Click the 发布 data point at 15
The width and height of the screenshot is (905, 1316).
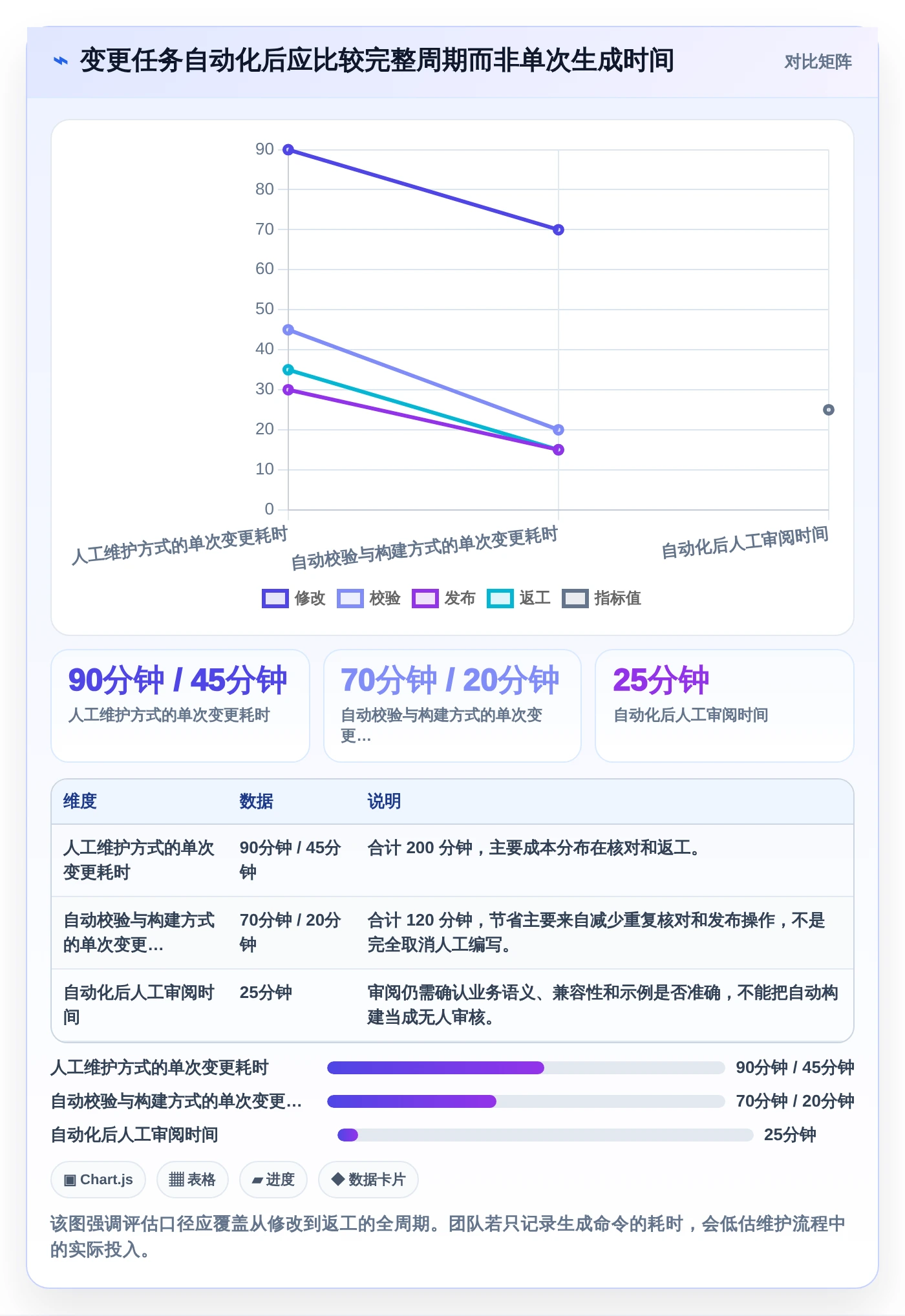(x=559, y=450)
